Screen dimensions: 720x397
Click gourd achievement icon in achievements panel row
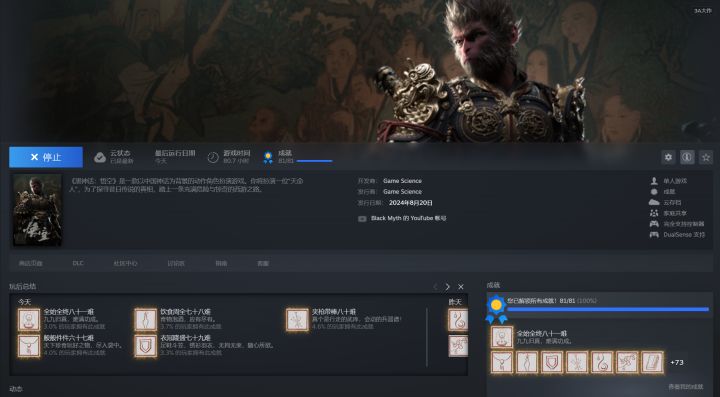pos(602,362)
